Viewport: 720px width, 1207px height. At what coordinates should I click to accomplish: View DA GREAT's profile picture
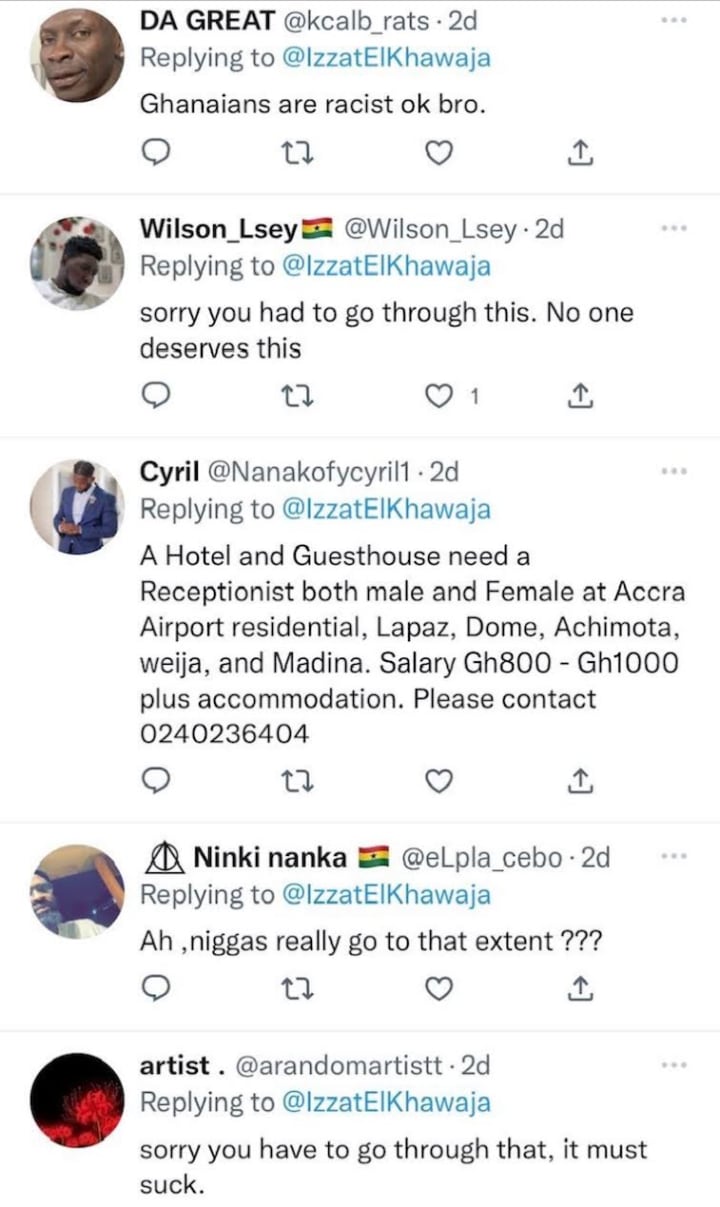pyautogui.click(x=78, y=55)
